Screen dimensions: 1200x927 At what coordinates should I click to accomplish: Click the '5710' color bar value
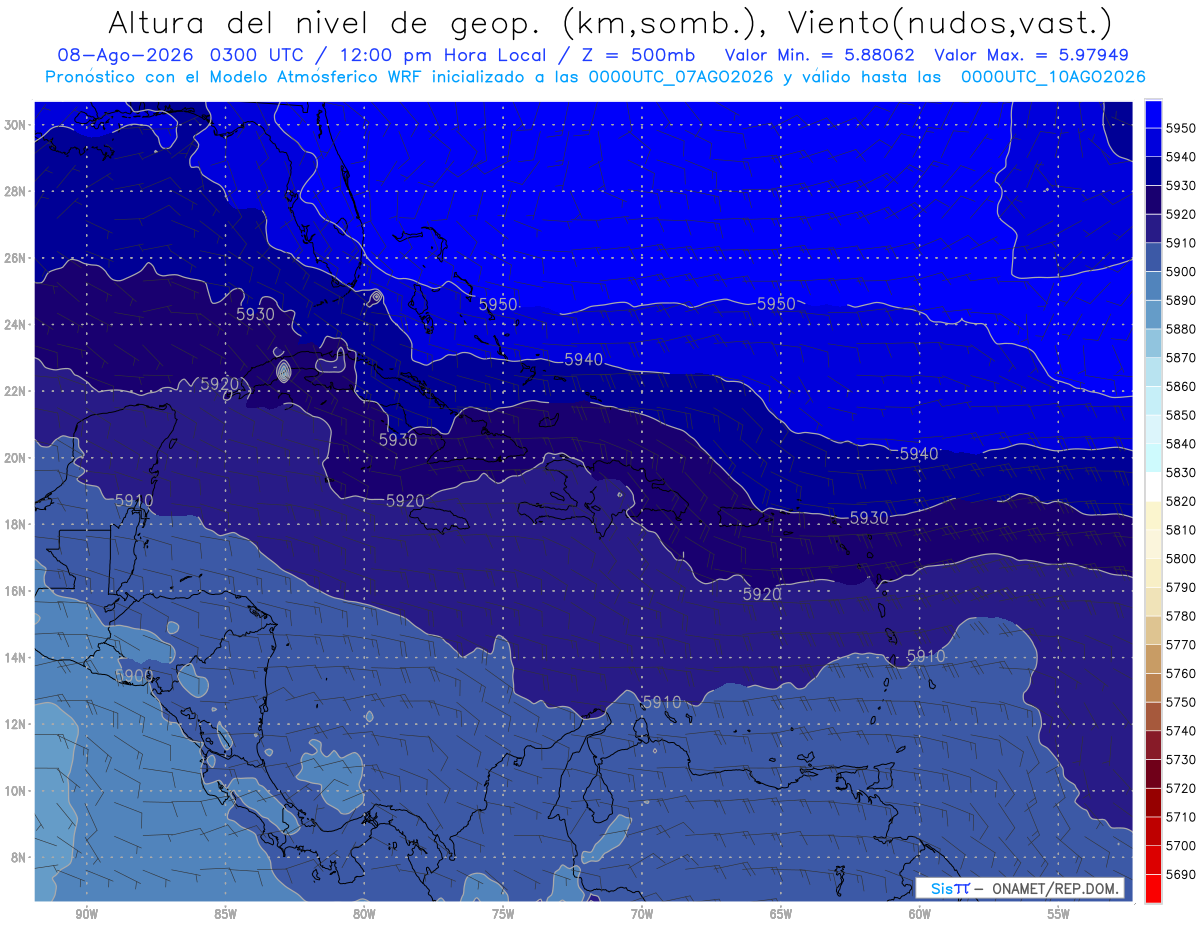point(1183,816)
